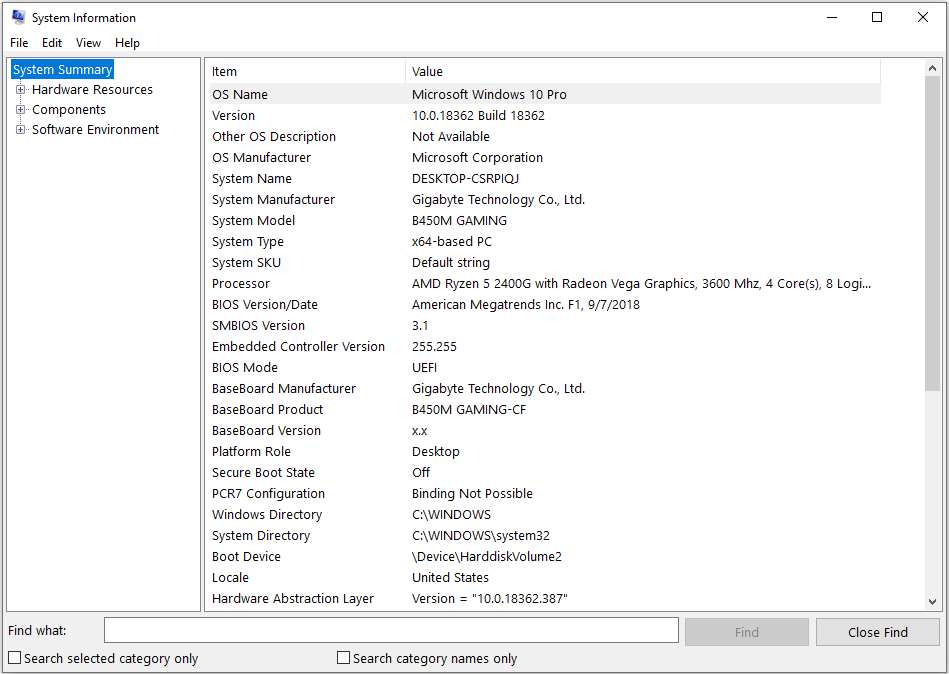Screen dimensions: 949x674
Task: Click the scroll-up arrow of the details list
Action: point(932,68)
